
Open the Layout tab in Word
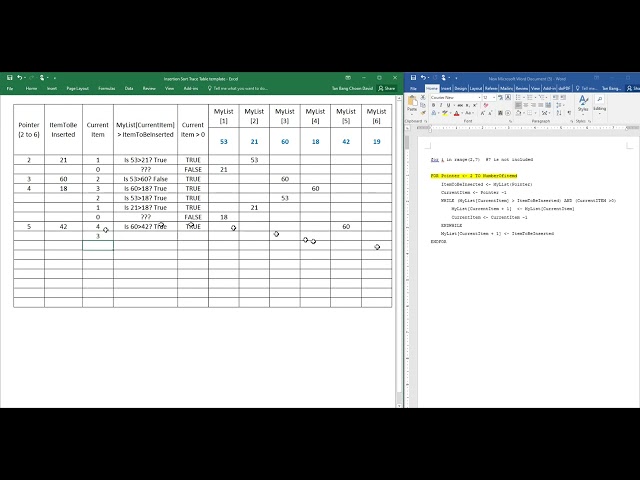(x=476, y=88)
